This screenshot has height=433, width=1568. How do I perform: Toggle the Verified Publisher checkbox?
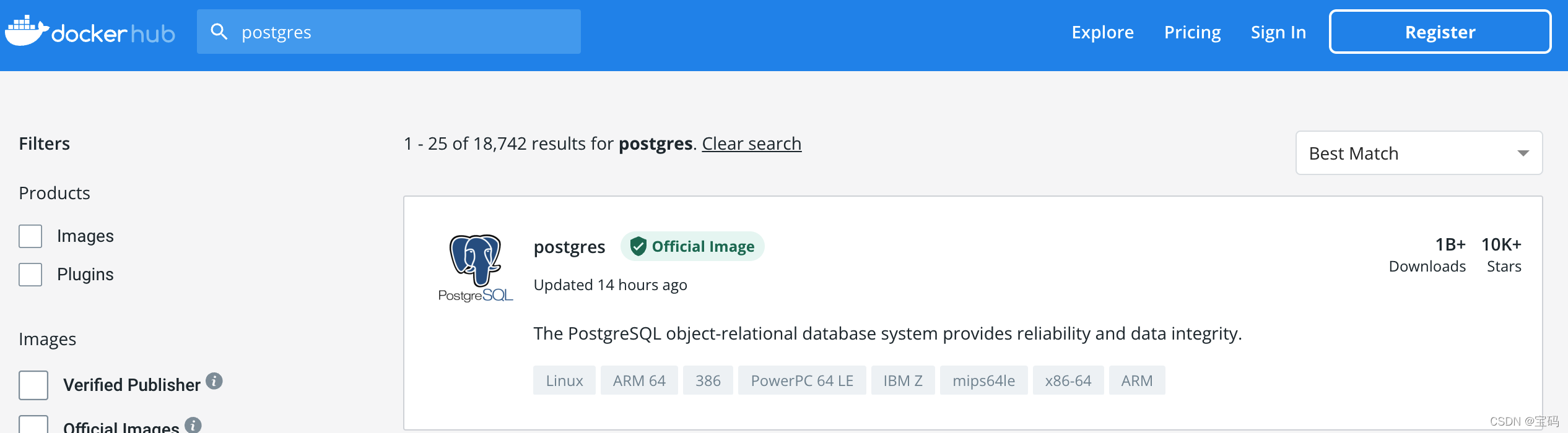click(33, 385)
